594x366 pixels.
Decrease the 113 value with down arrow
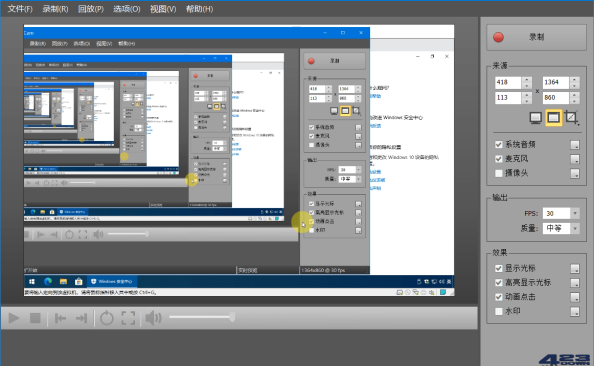point(527,101)
